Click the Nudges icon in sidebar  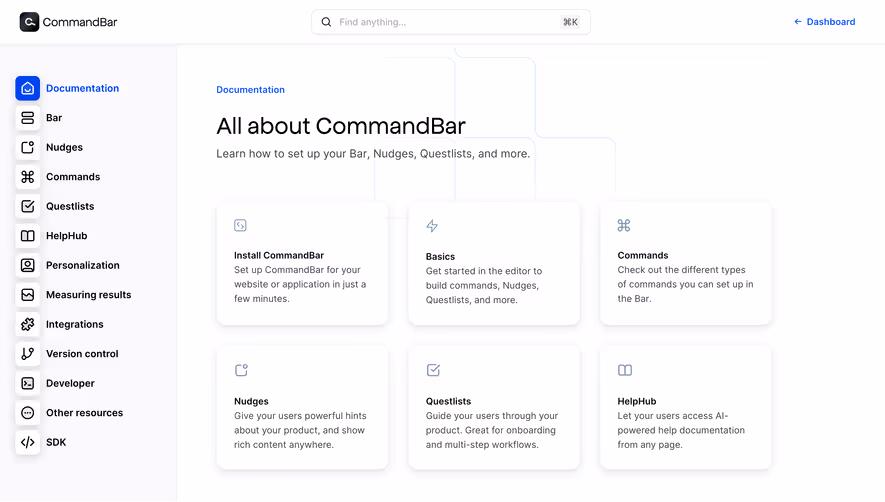[x=28, y=147]
